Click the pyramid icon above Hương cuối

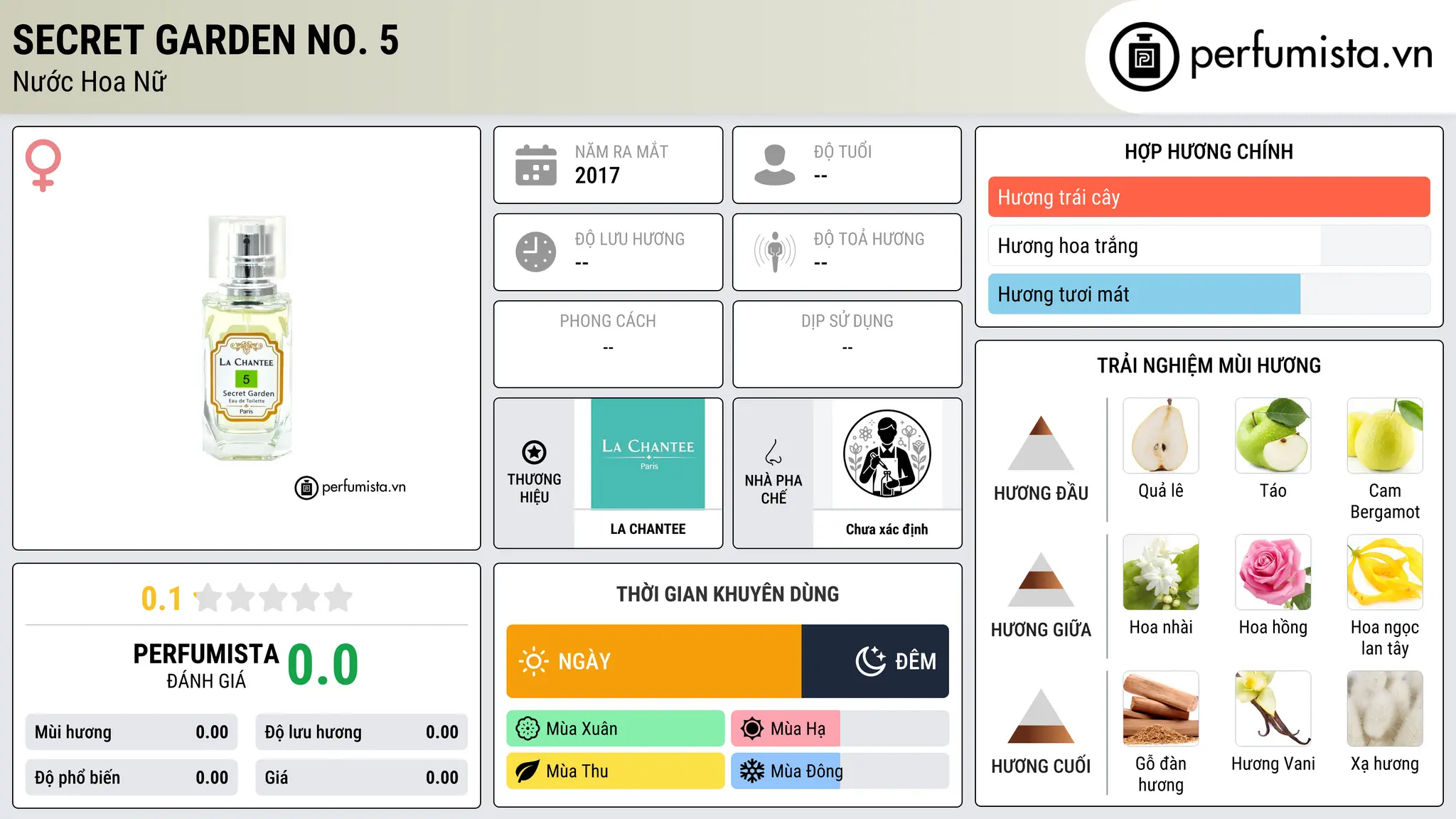[x=1041, y=716]
